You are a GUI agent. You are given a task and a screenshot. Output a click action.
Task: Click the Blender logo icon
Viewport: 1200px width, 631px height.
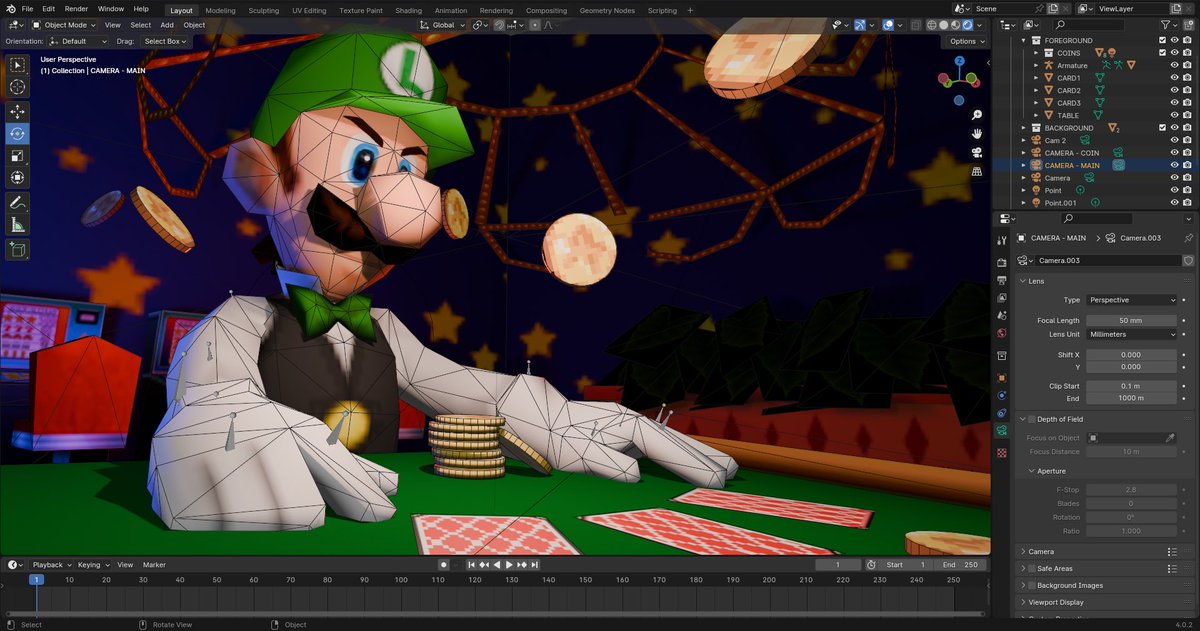tap(9, 9)
